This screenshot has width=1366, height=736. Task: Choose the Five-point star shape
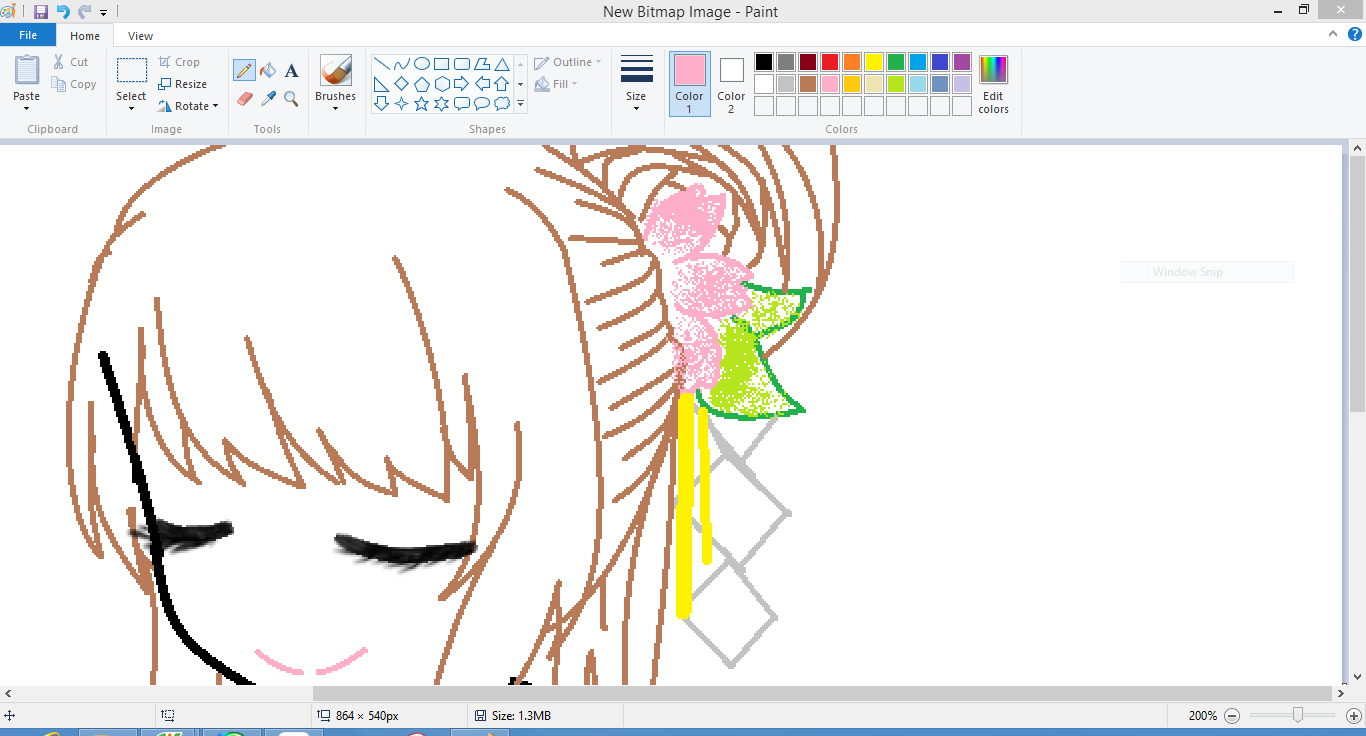pos(421,103)
